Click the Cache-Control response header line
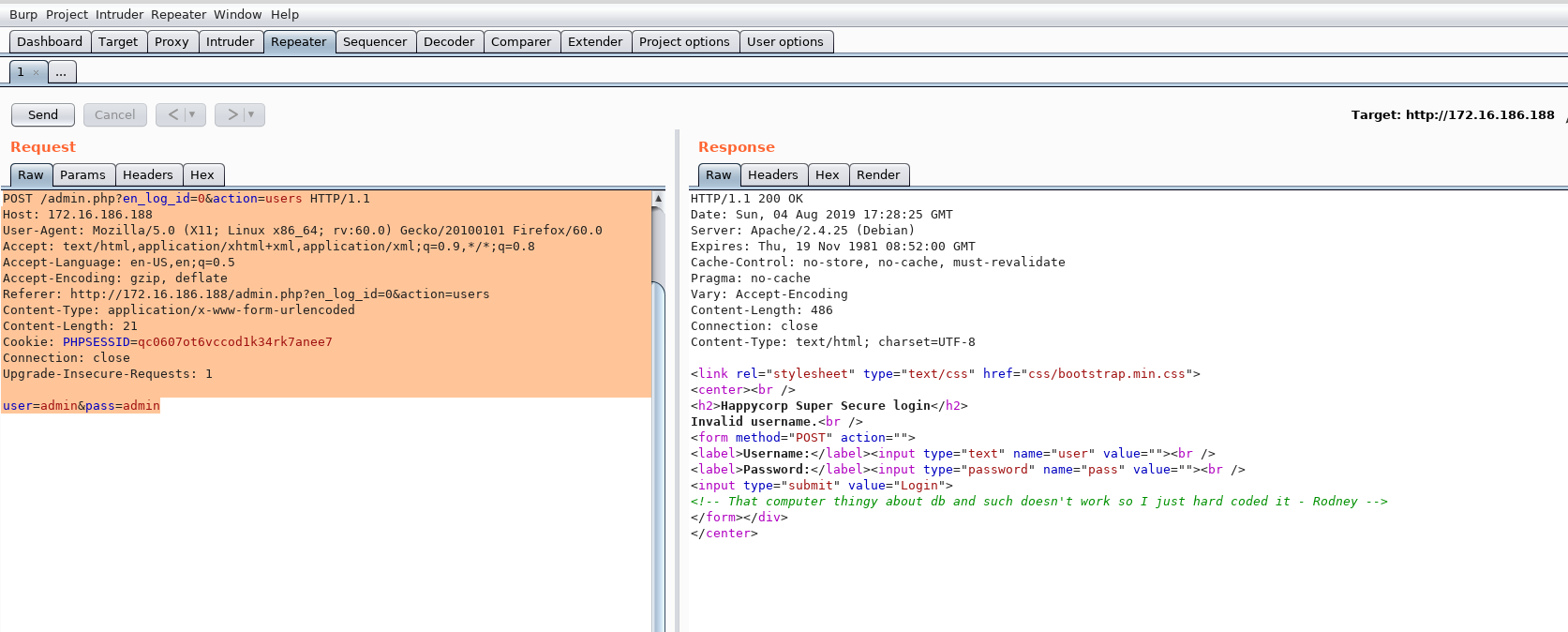The height and width of the screenshot is (632, 1568). pyautogui.click(x=878, y=263)
